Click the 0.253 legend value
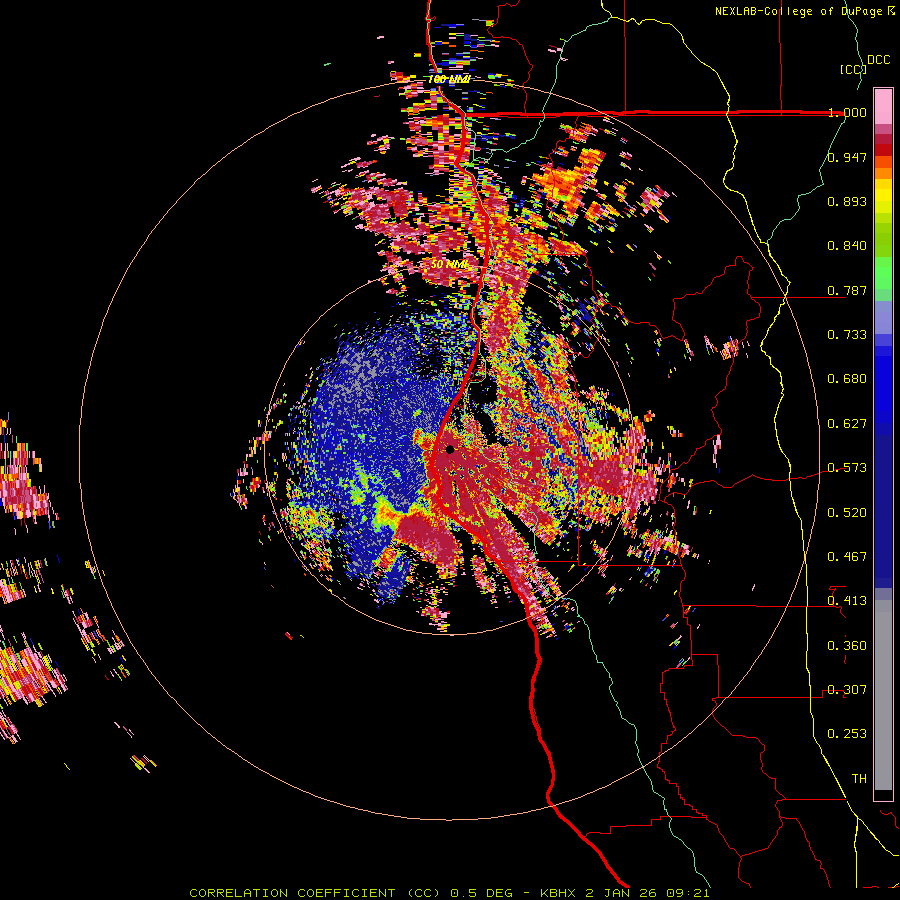This screenshot has height=900, width=900. [847, 734]
